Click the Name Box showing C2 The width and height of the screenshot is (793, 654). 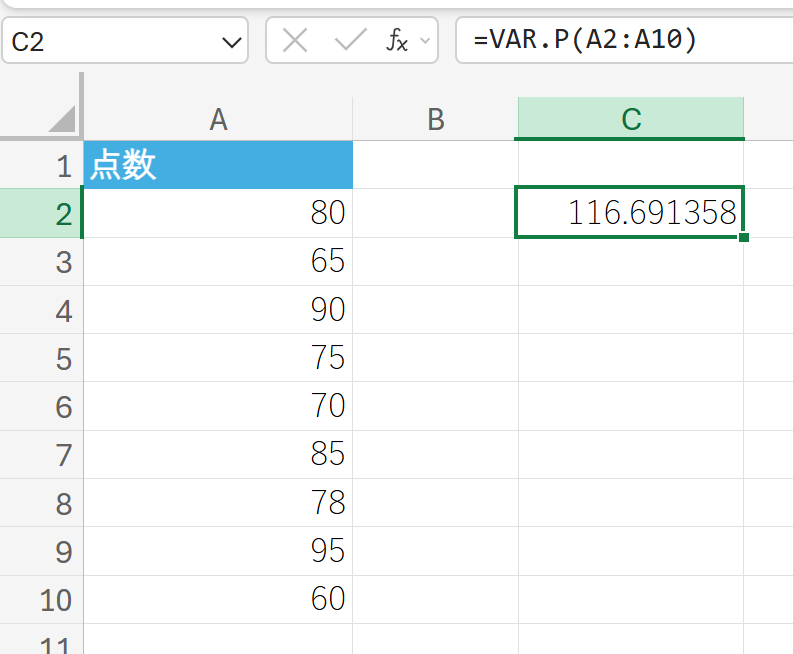point(110,42)
